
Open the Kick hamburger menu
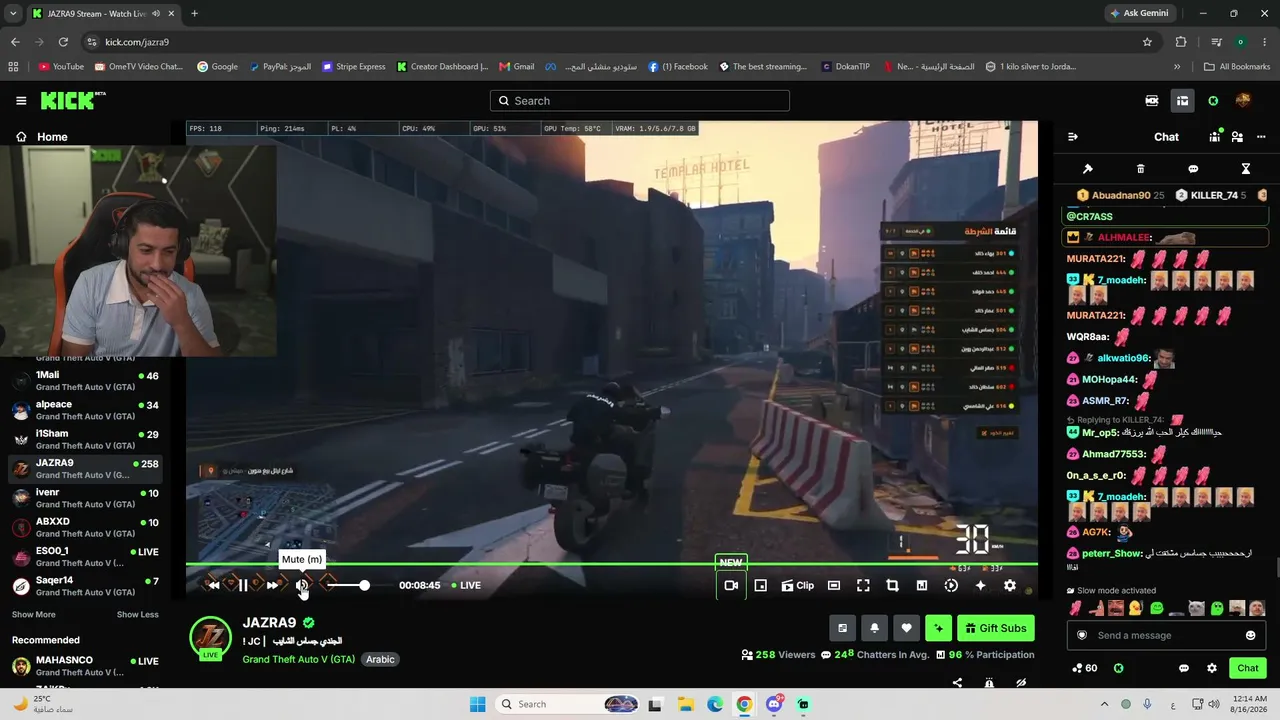pyautogui.click(x=21, y=101)
